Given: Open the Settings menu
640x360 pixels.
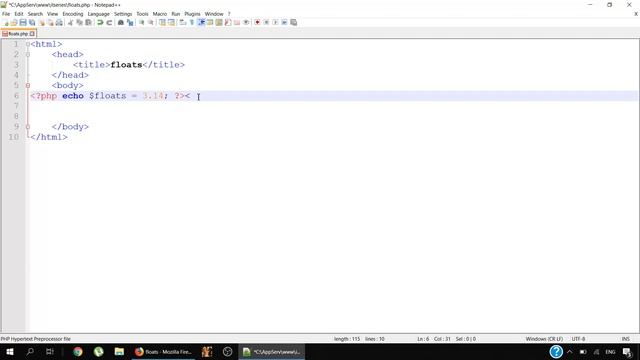Looking at the screenshot, I should pos(123,14).
